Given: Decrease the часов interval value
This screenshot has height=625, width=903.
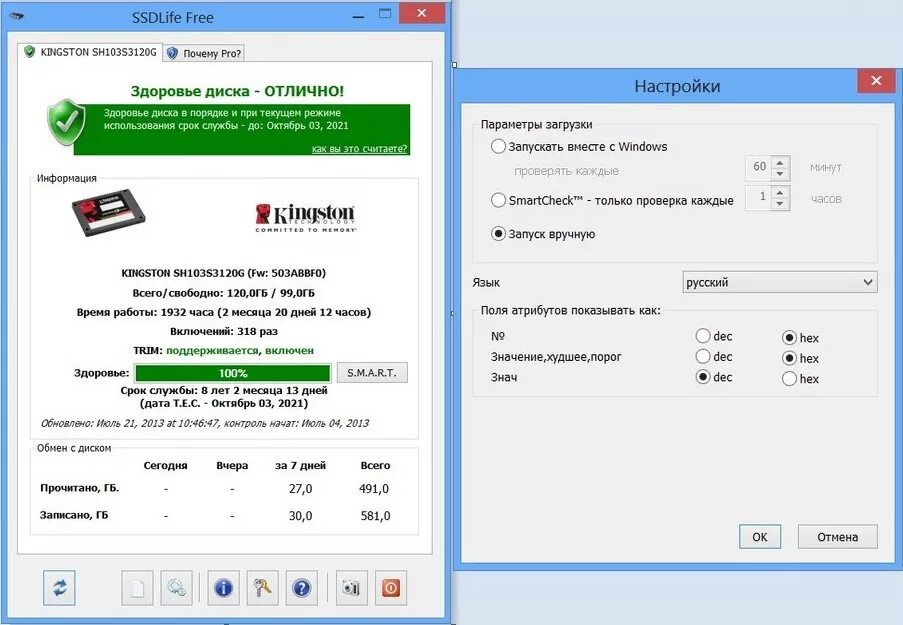Looking at the screenshot, I should coord(780,204).
